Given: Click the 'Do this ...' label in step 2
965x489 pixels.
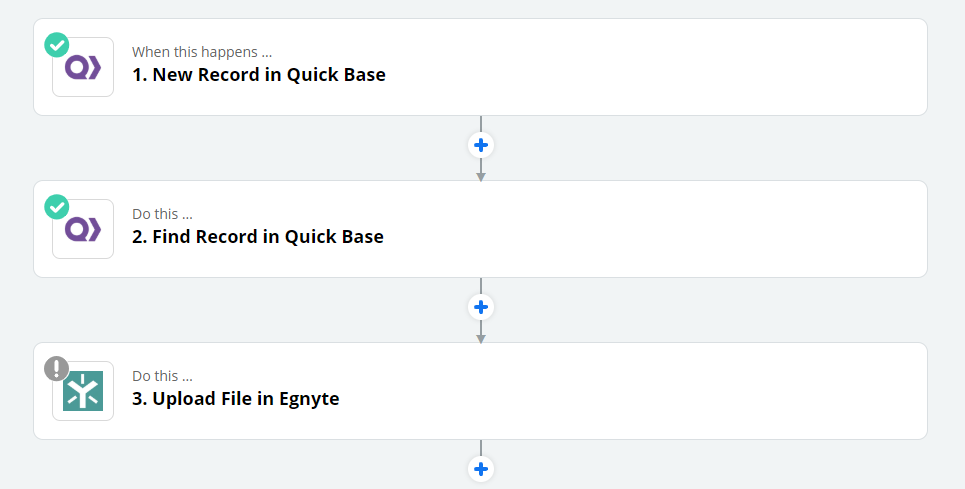Looking at the screenshot, I should click(x=162, y=214).
